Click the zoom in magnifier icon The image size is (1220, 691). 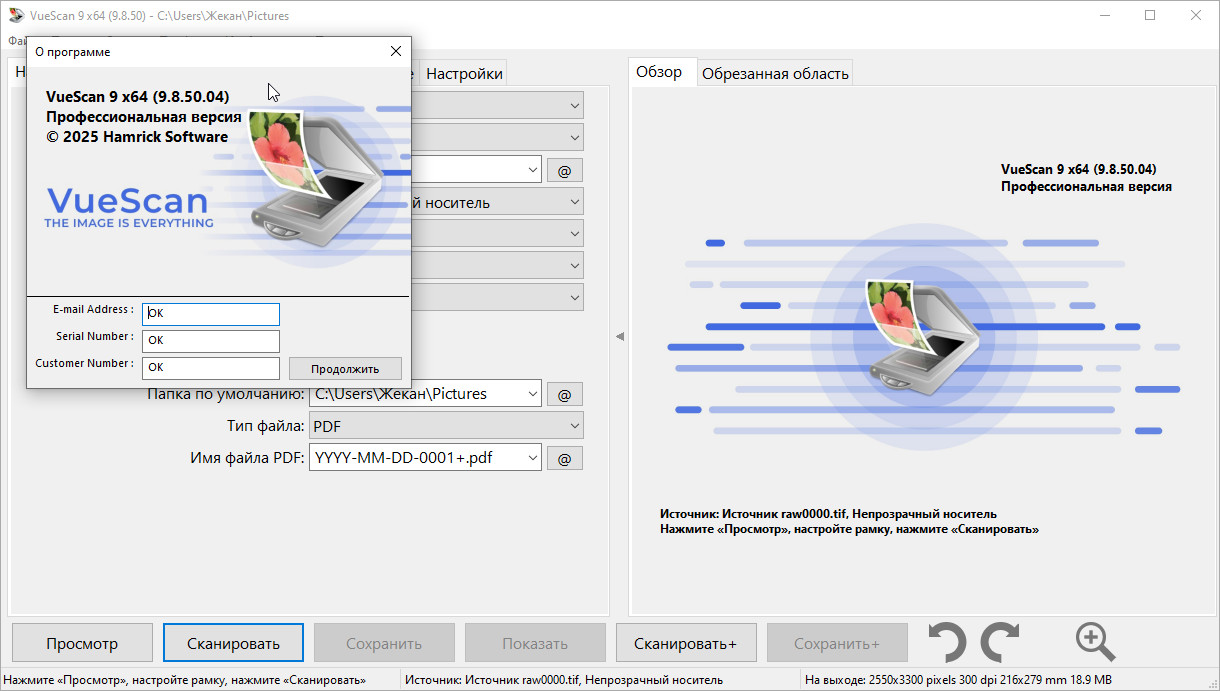coord(1095,642)
